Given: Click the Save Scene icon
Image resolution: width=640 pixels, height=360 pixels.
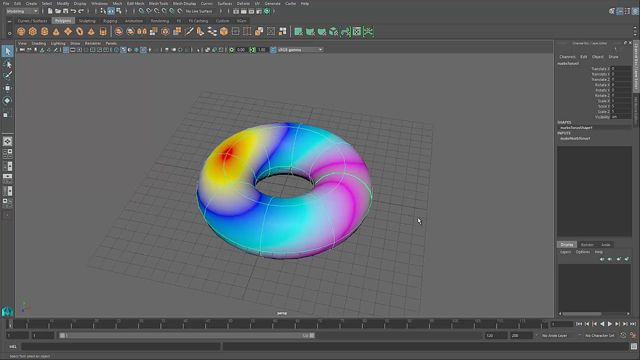Looking at the screenshot, I should tap(65, 11).
